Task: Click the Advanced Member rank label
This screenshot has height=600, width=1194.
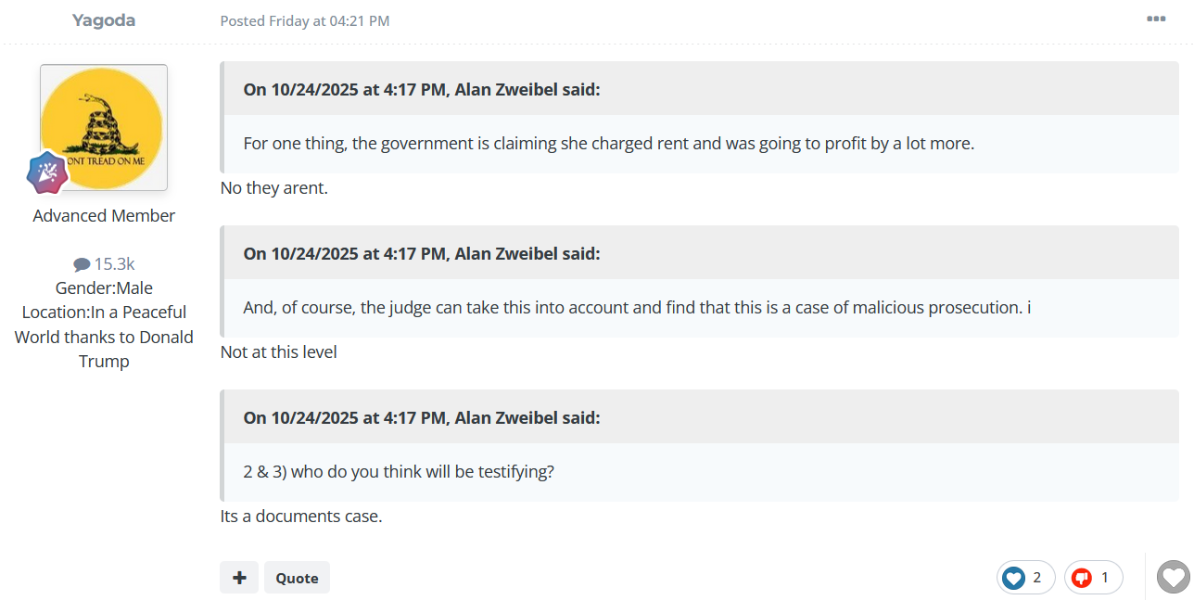Action: point(104,215)
